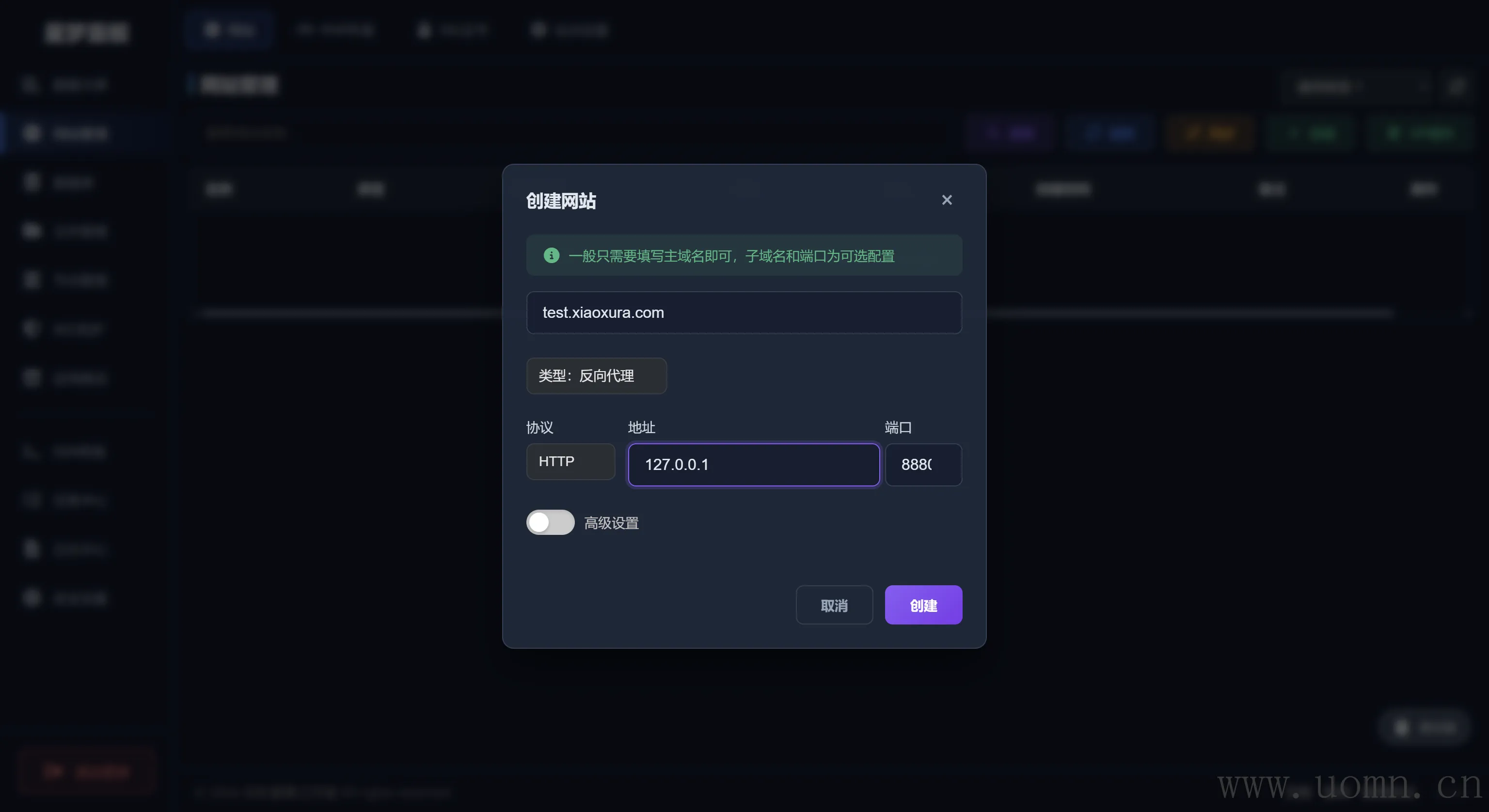Screen dimensions: 1489x812
Task: Enable the 高级设置 toggle switch
Action: point(550,522)
